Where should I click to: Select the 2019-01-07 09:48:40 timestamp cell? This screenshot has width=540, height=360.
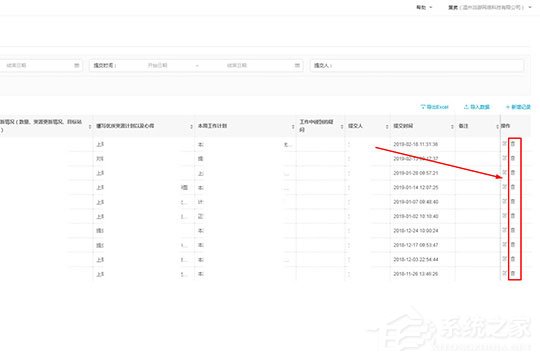click(416, 202)
